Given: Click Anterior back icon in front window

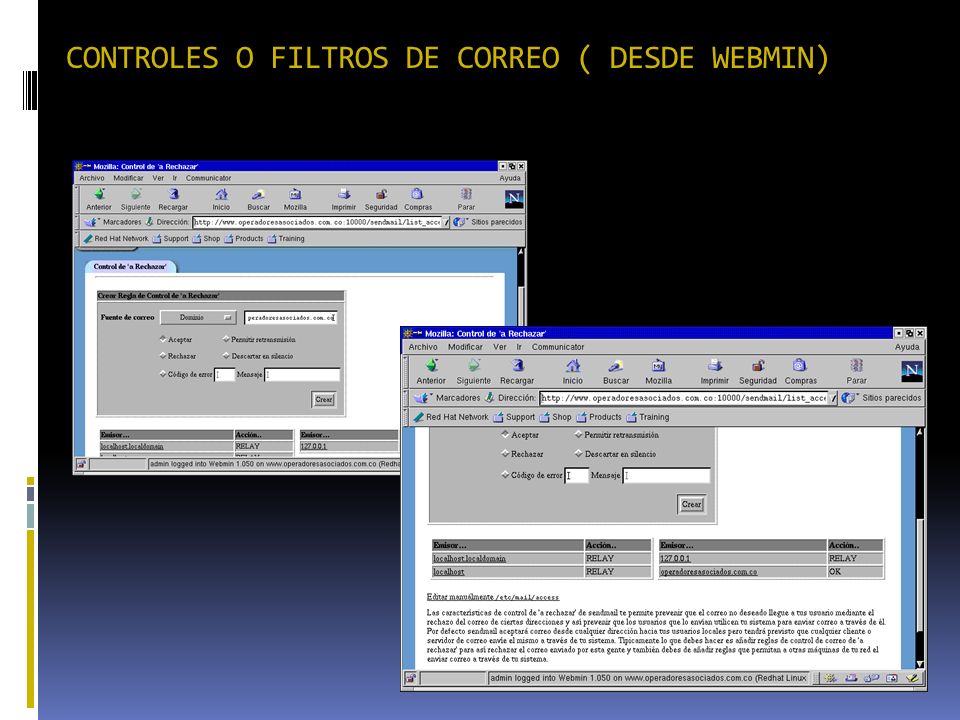Looking at the screenshot, I should [x=432, y=366].
